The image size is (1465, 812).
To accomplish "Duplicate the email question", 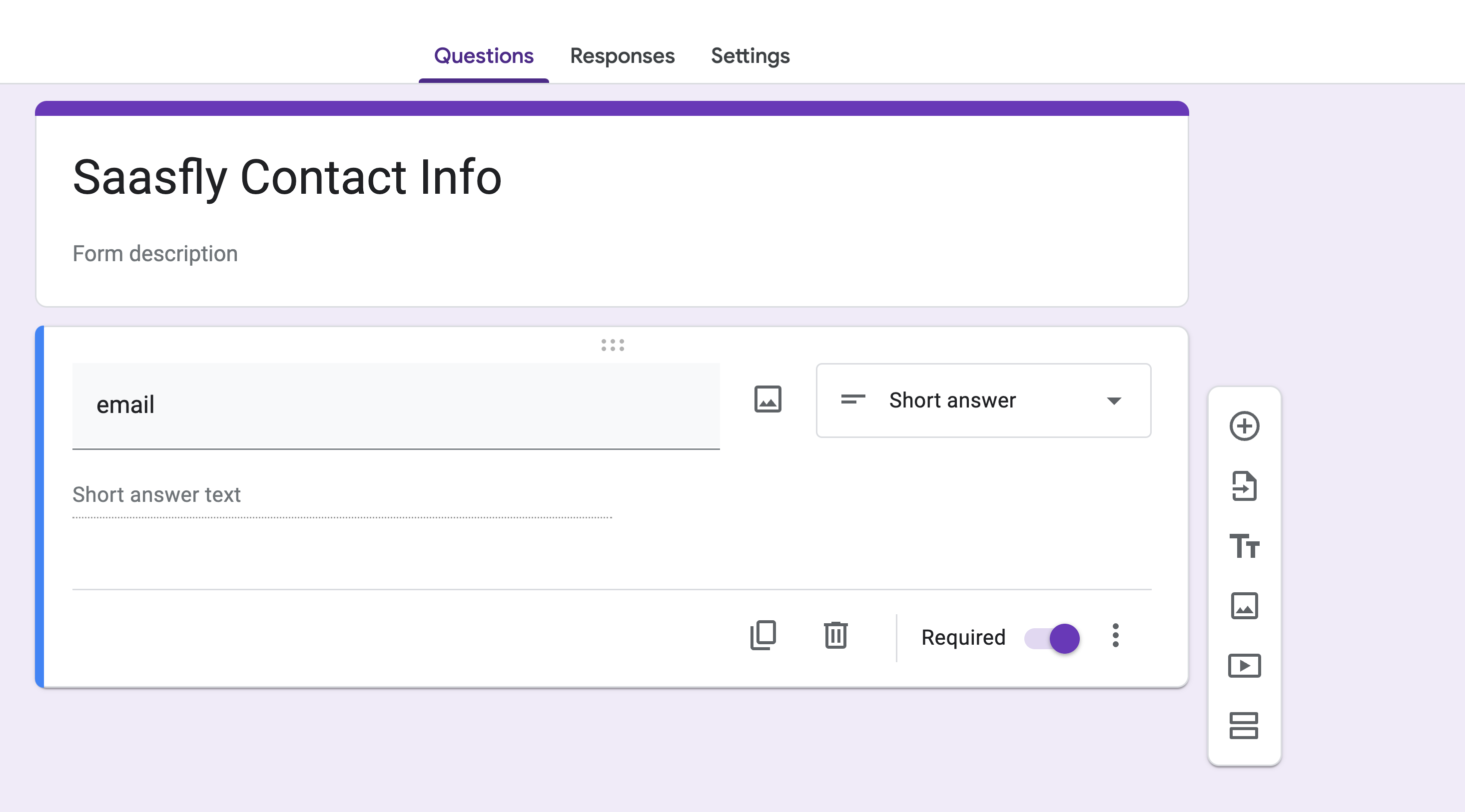I will tap(762, 635).
